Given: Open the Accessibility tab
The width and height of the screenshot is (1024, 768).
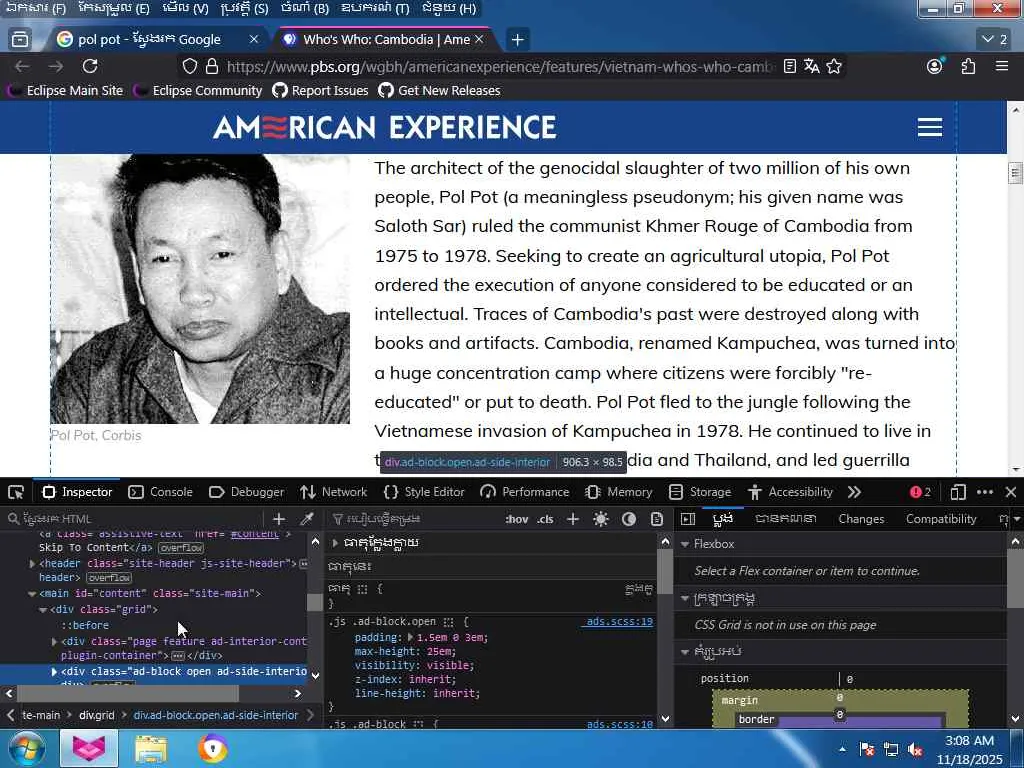Looking at the screenshot, I should [x=791, y=492].
